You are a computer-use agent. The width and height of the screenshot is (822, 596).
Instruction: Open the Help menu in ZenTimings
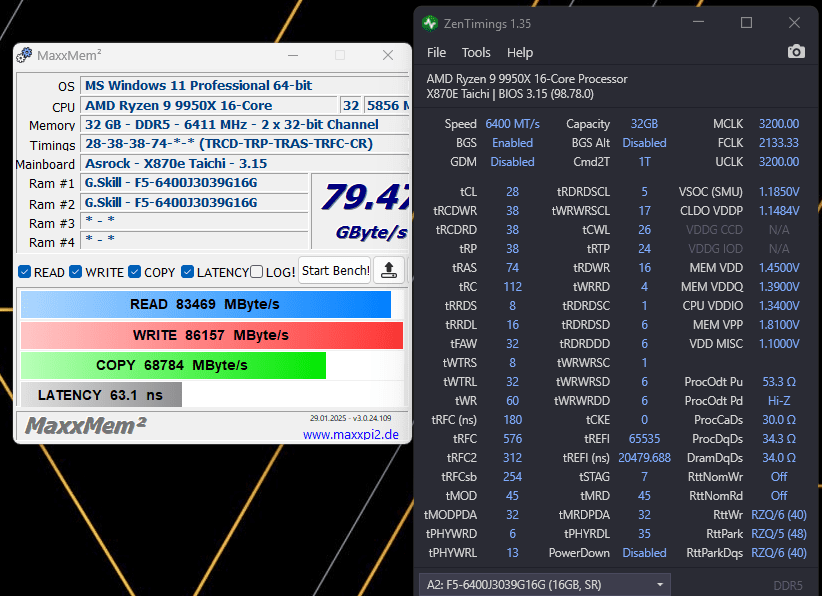coord(520,52)
